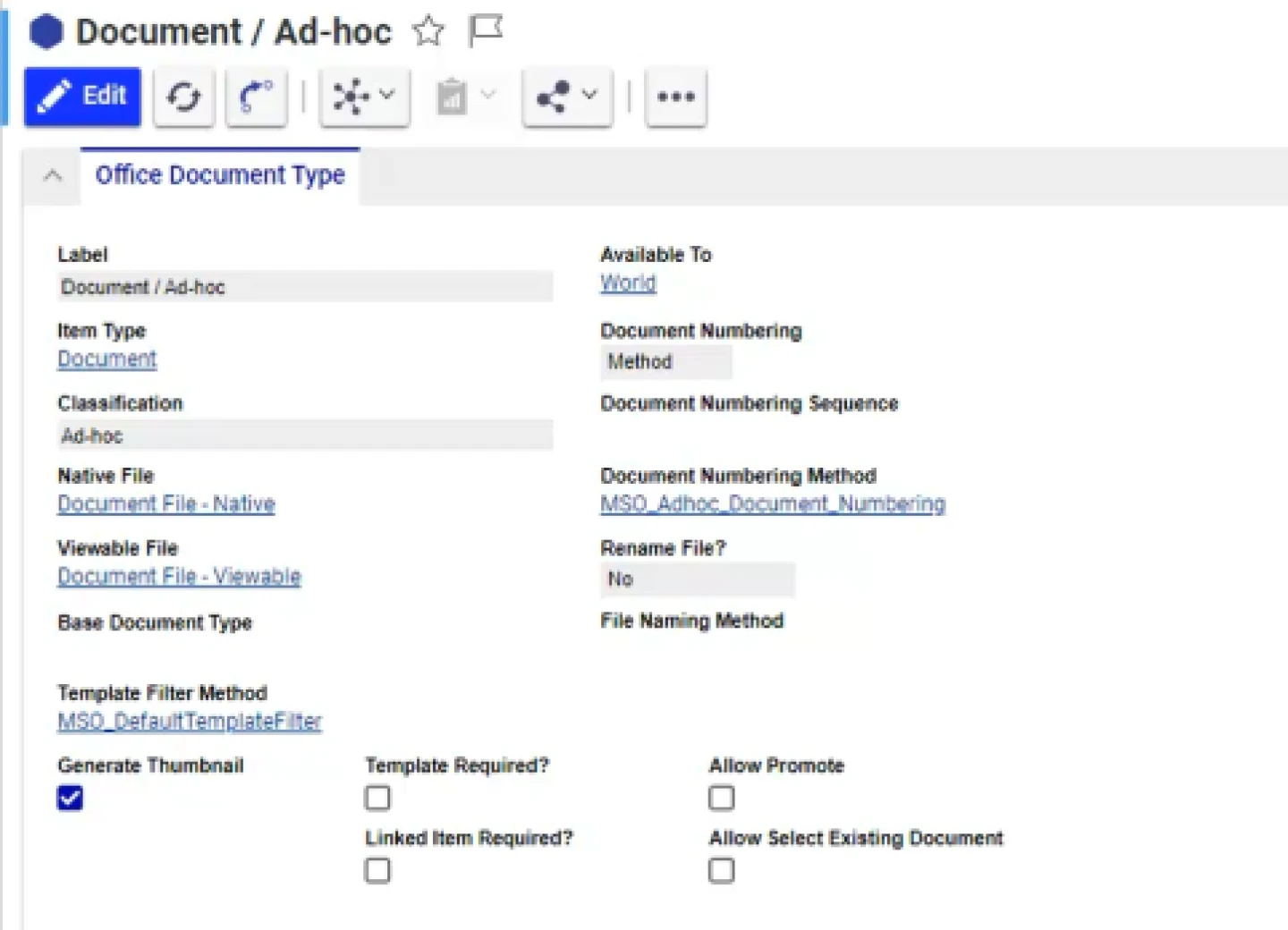Uncheck Generate Thumbnail checkbox
Image resolution: width=1288 pixels, height=930 pixels.
click(x=70, y=798)
